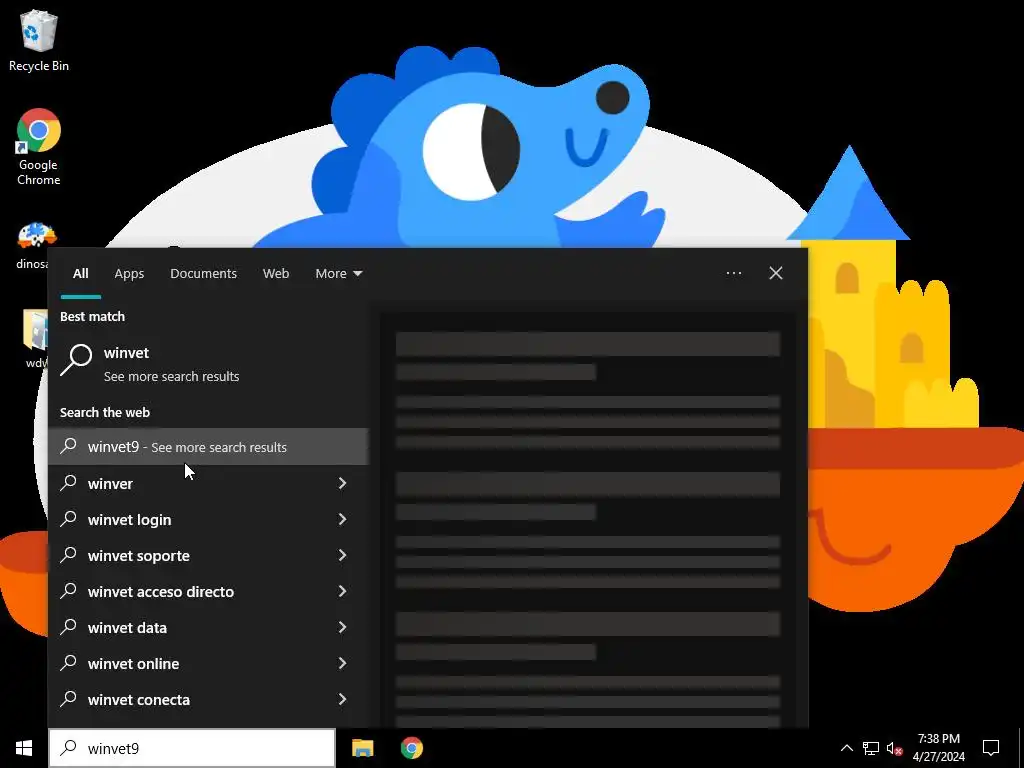Open the search panel options ellipsis
Screen dimensions: 1024x768
coord(733,273)
